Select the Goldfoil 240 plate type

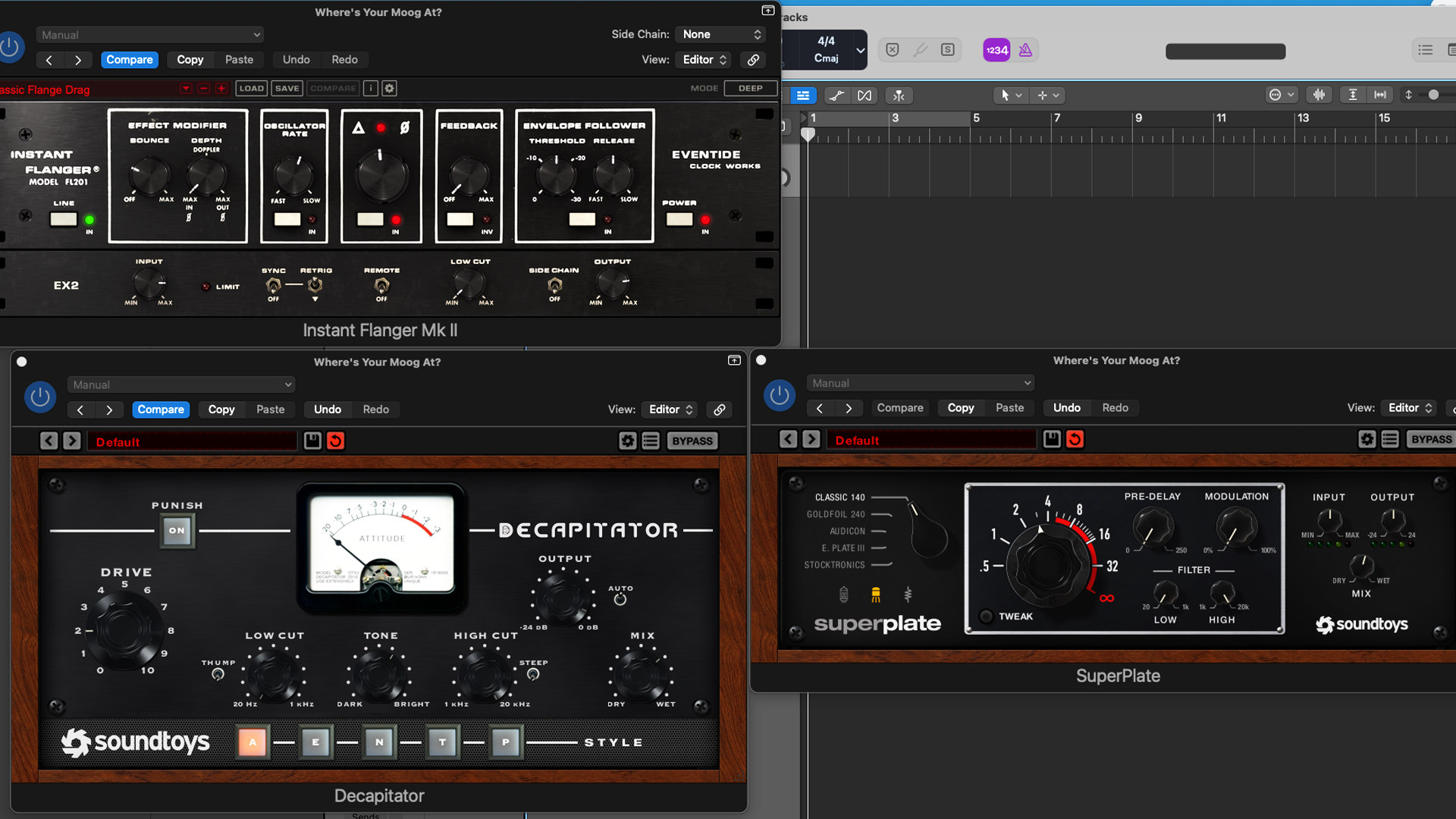coord(836,514)
